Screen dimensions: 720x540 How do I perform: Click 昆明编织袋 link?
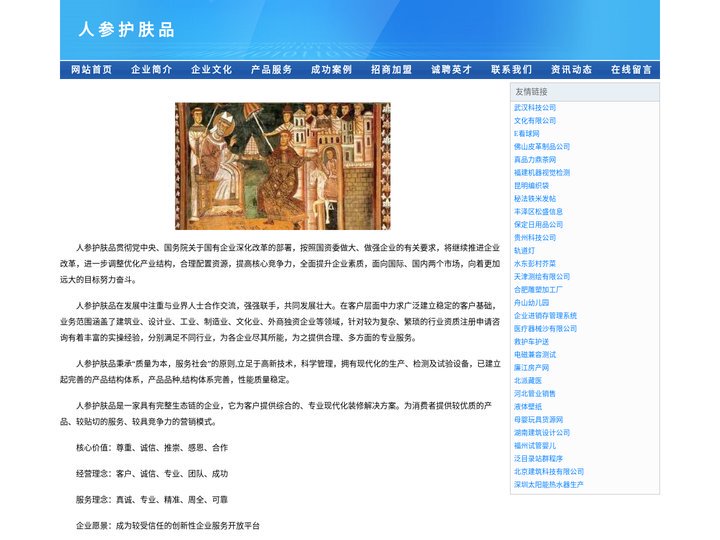[531, 186]
